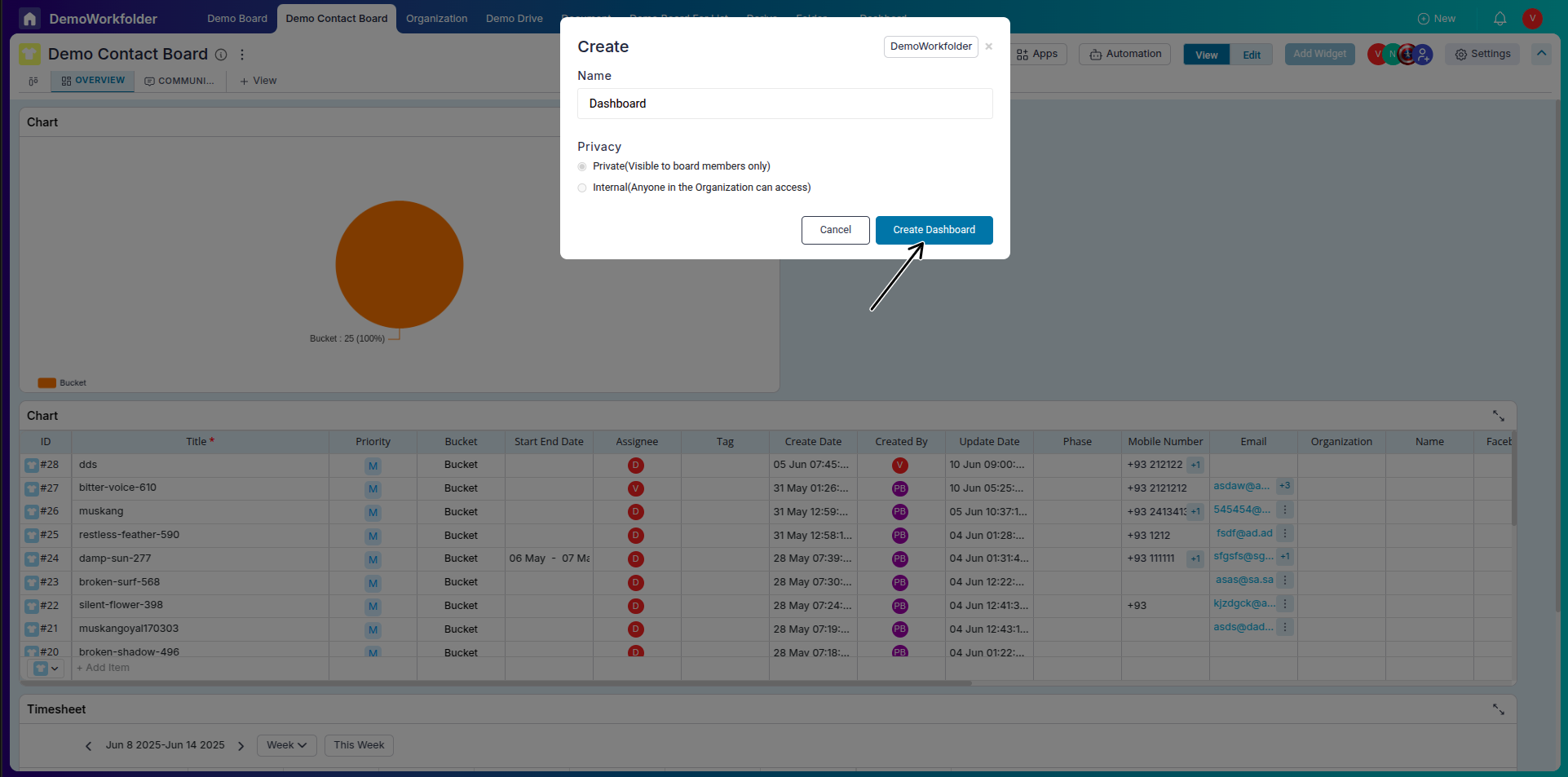Switch to the Demo Board tab

tap(237, 19)
